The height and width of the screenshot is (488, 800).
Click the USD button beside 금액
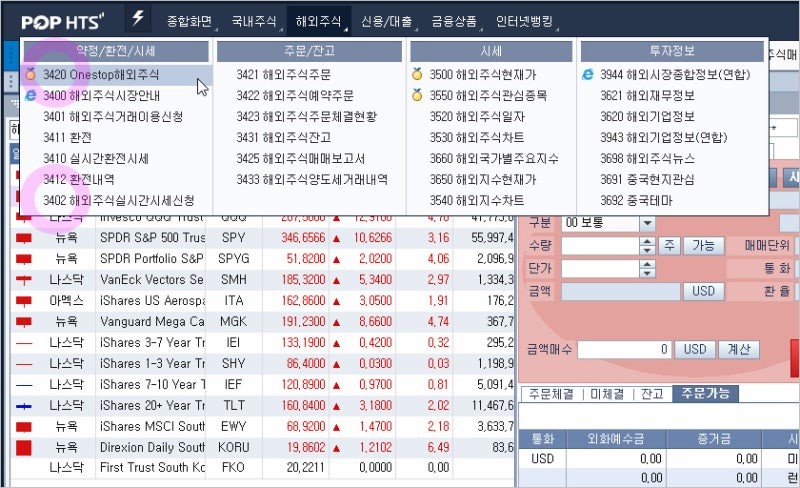(703, 291)
